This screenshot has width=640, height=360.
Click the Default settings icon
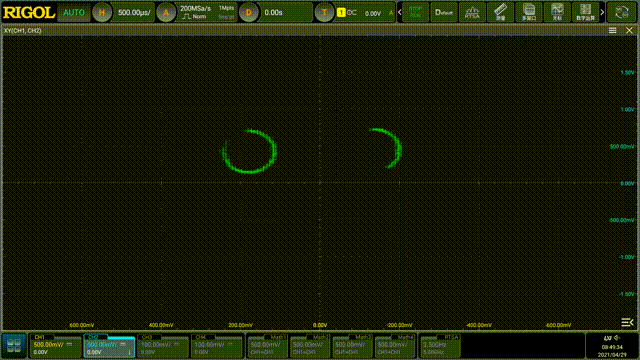click(444, 12)
